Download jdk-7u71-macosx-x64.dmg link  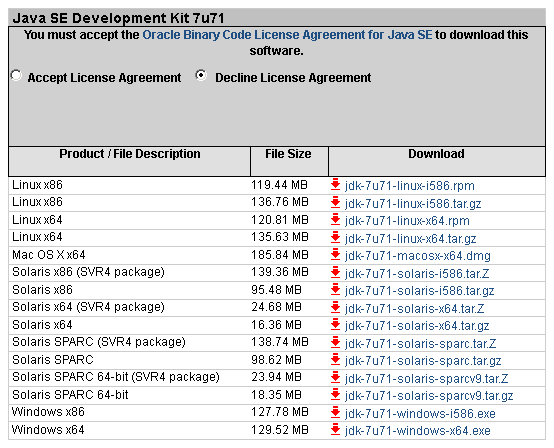pos(418,256)
